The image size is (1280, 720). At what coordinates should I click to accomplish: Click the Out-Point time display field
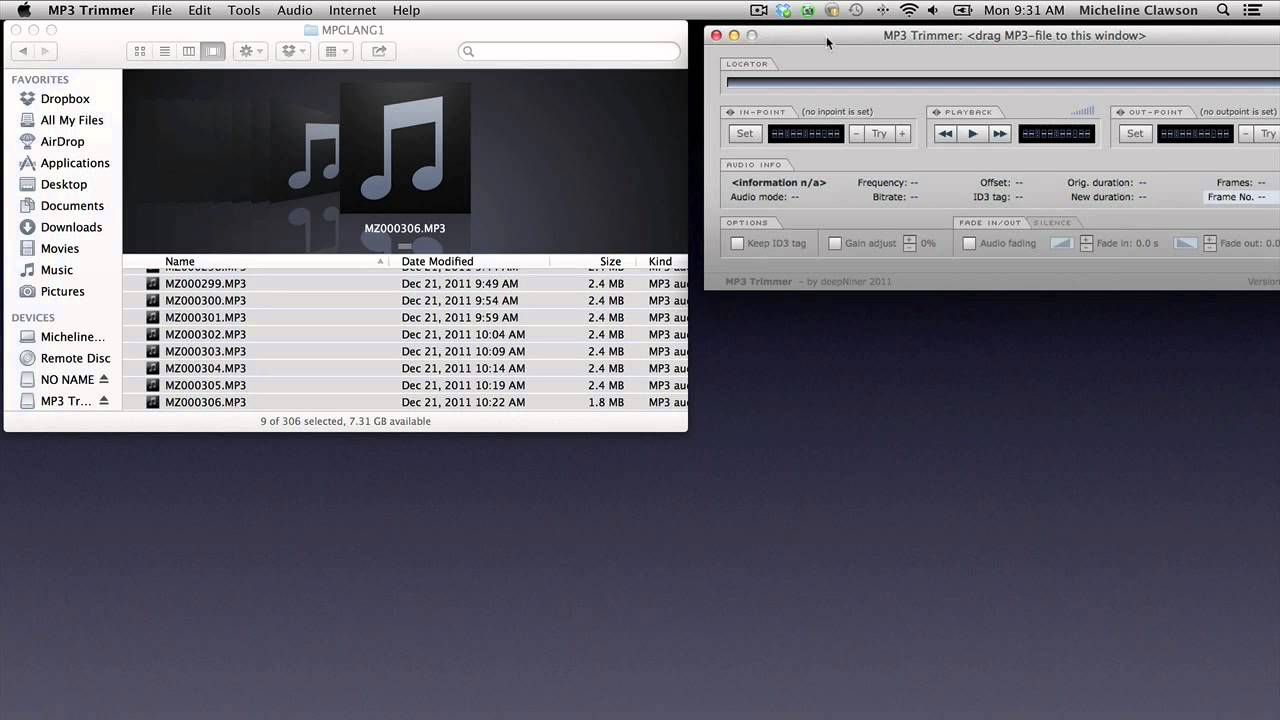coord(1195,133)
